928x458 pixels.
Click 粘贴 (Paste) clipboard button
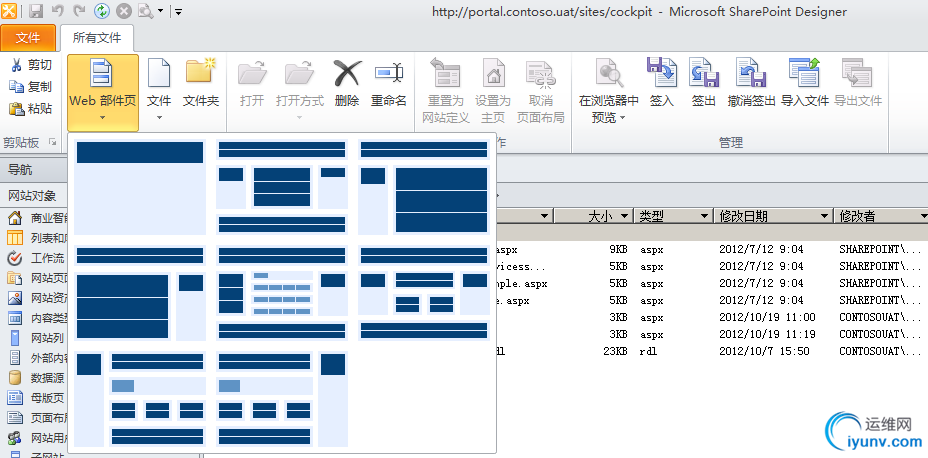pos(31,109)
